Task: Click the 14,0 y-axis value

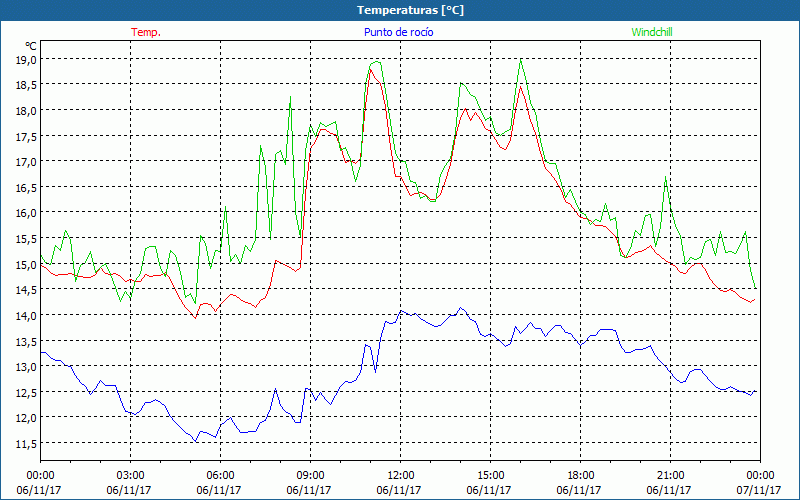Action: [26, 315]
